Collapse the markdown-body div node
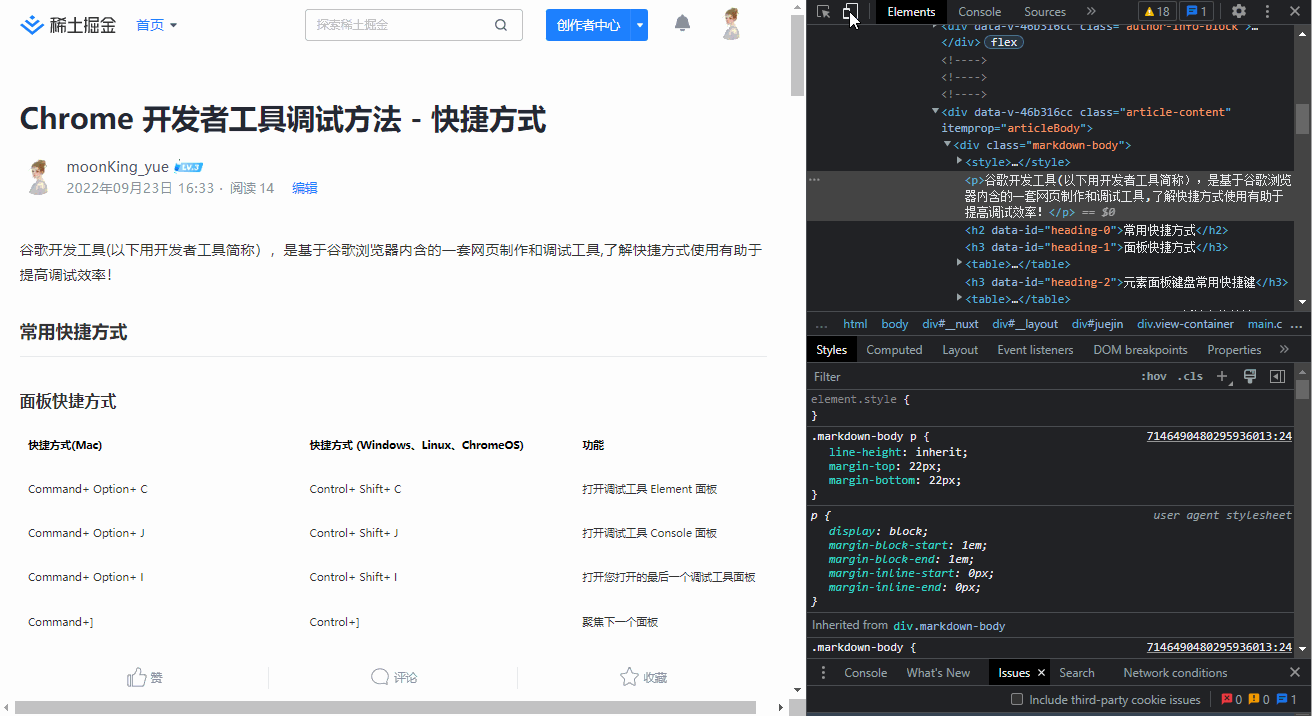1312x716 pixels. click(x=948, y=145)
